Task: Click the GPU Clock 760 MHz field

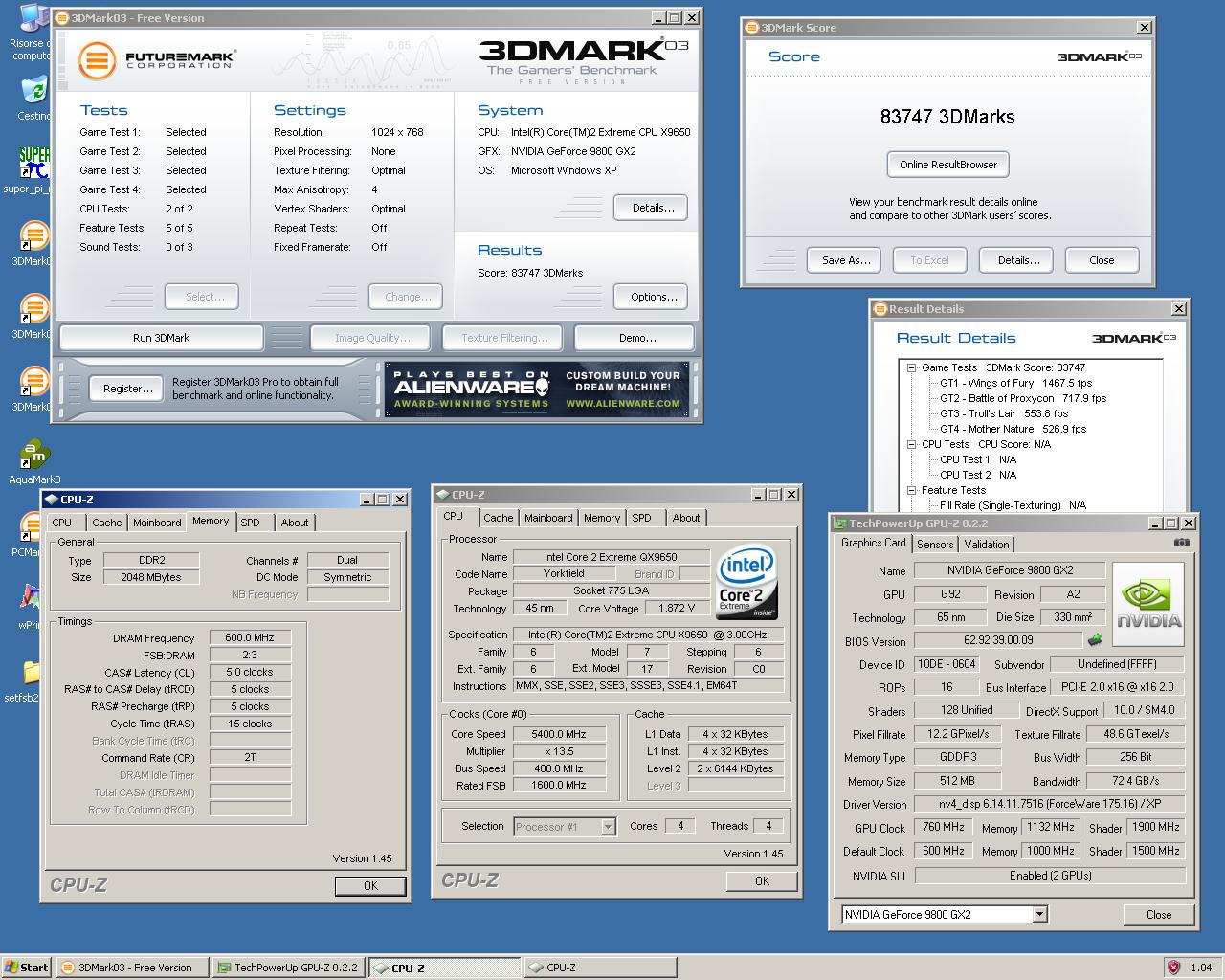Action: click(944, 827)
